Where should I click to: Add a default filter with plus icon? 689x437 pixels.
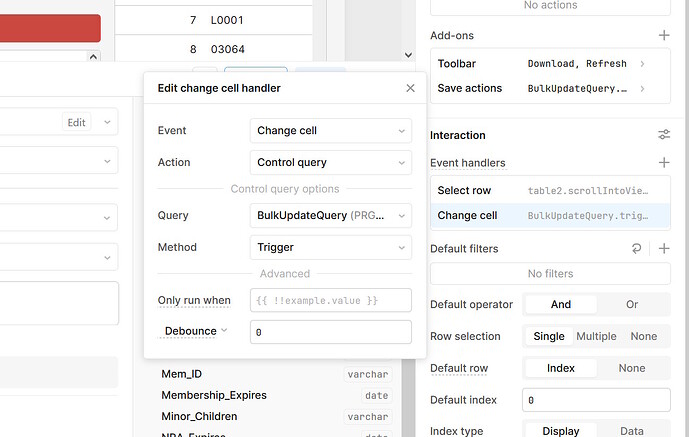tap(664, 249)
